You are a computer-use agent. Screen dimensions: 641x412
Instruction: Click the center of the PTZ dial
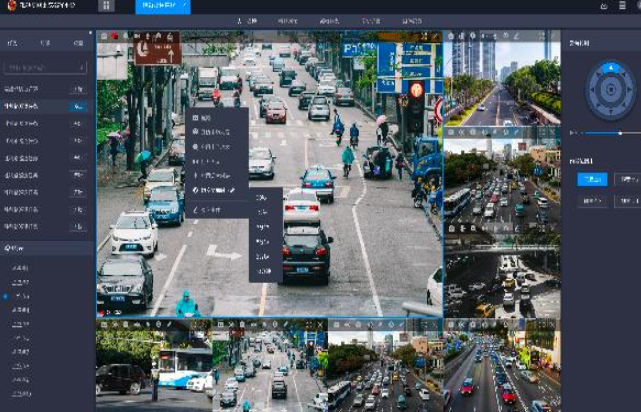[x=611, y=89]
